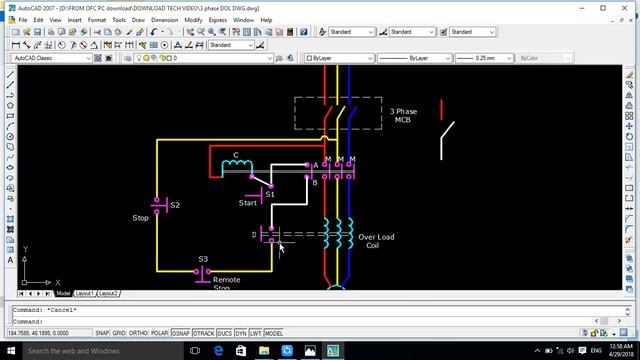
Task: Open the AutoCAD Classic workspace dropdown
Action: click(51, 58)
